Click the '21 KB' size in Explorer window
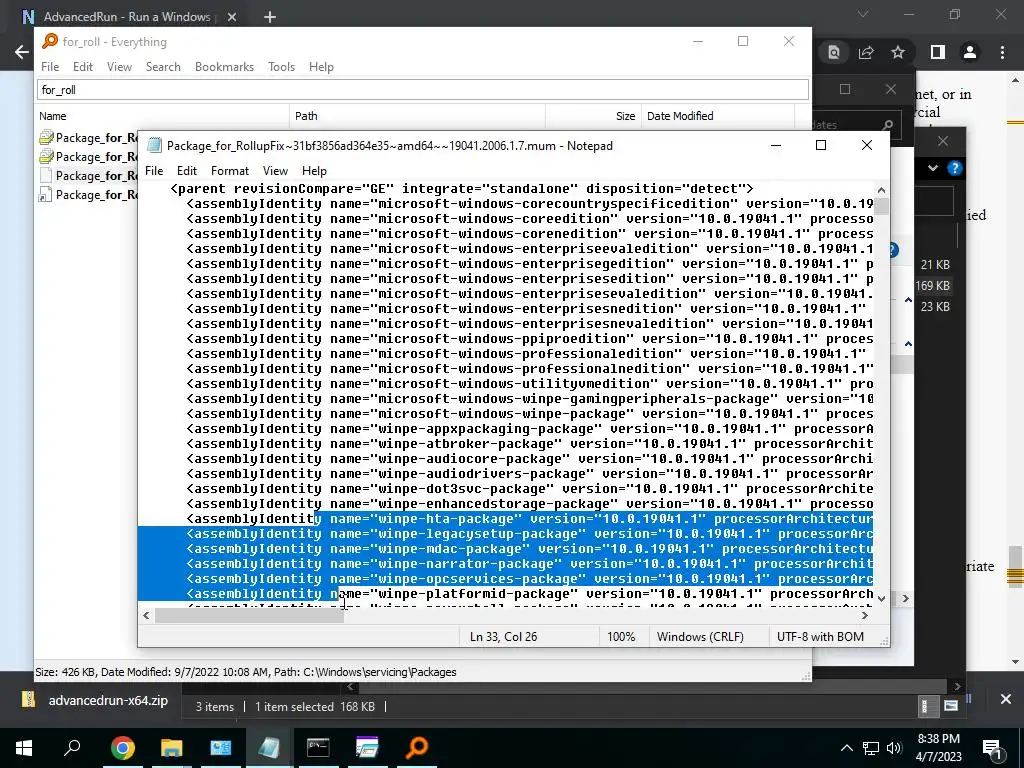Image resolution: width=1024 pixels, height=768 pixels. [935, 264]
